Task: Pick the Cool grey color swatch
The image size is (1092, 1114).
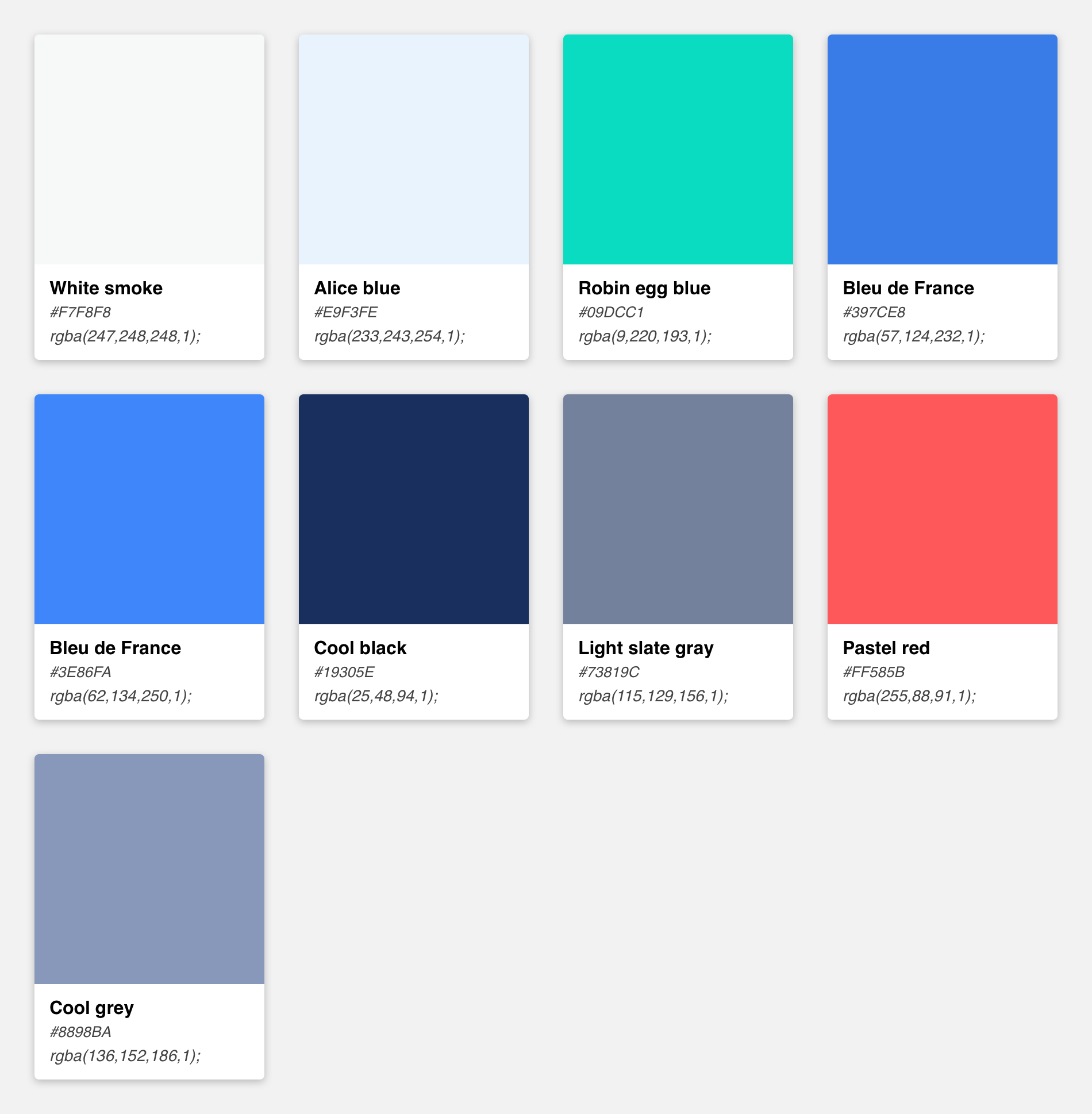Action: click(149, 869)
